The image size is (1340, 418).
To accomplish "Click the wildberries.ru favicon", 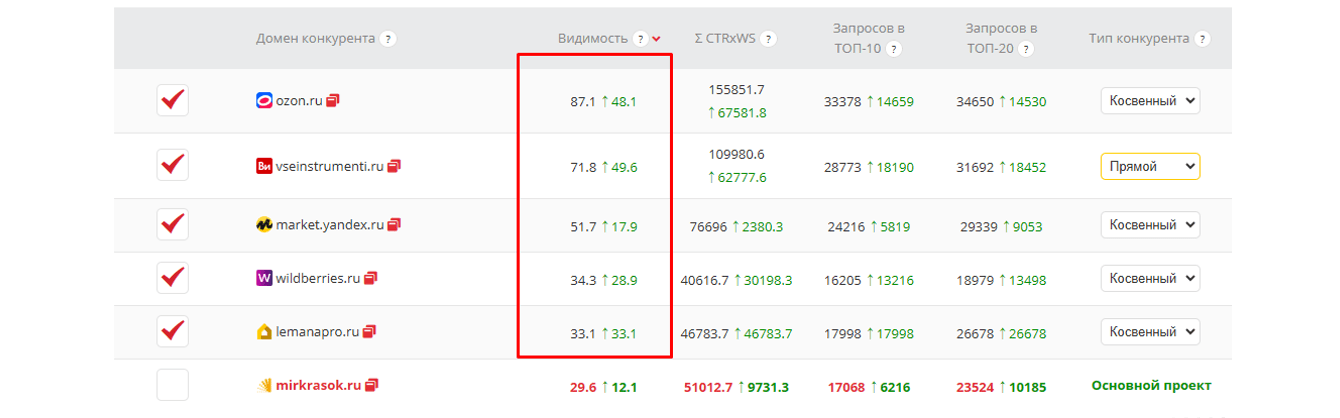I will coord(264,278).
